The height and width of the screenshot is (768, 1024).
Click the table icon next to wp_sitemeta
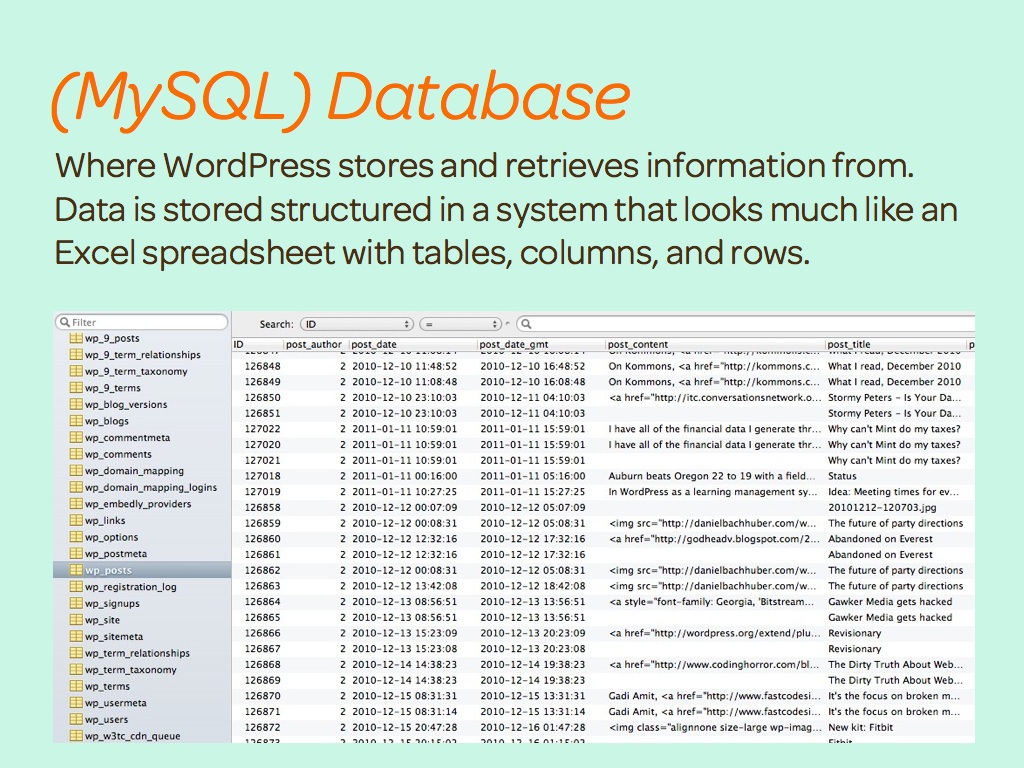tap(76, 637)
